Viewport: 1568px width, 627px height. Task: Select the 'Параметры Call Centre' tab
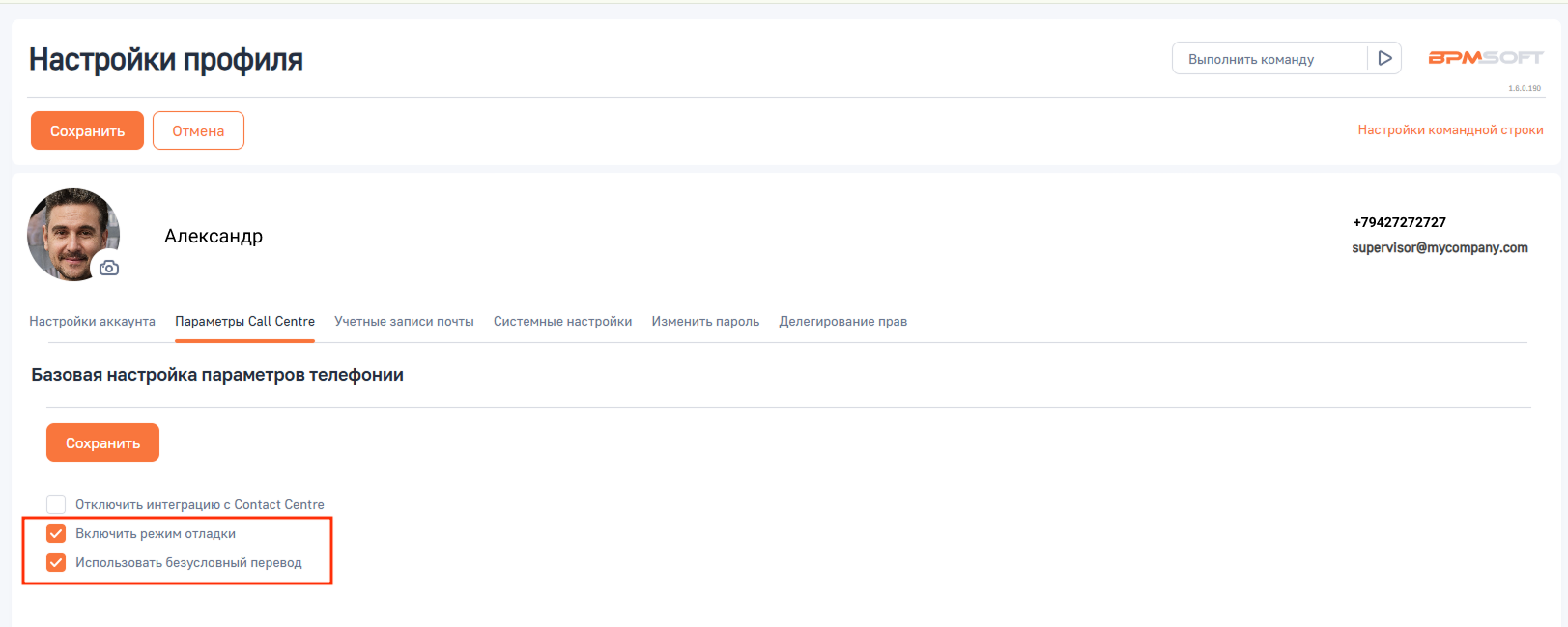(244, 321)
